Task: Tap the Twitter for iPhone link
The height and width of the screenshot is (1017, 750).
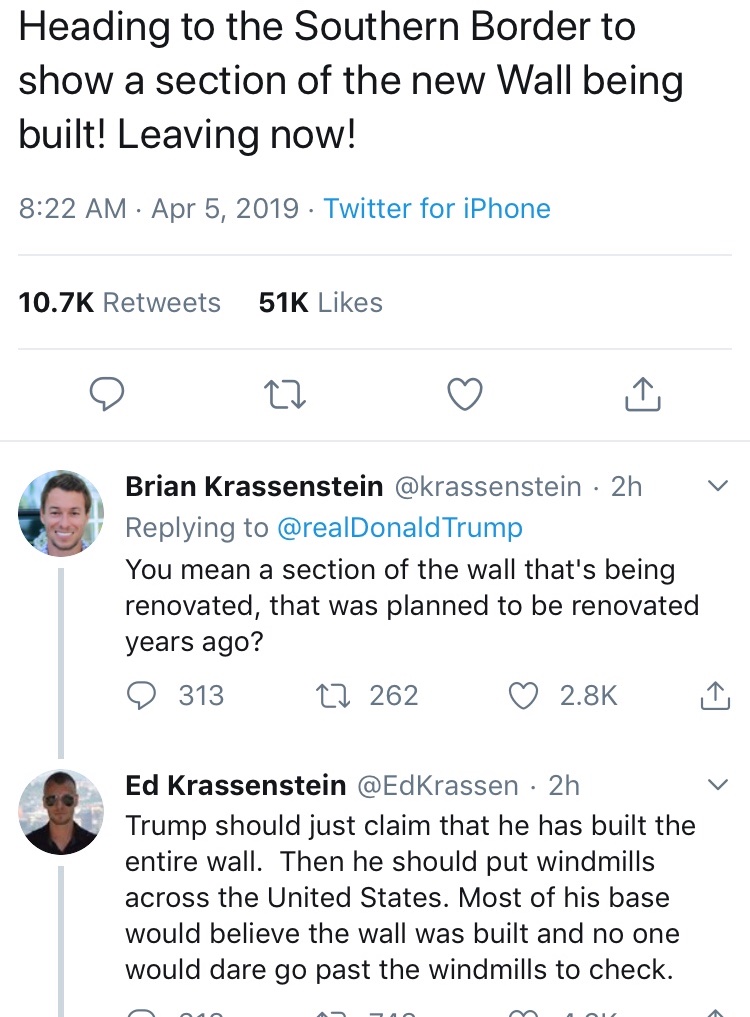Action: pos(437,208)
